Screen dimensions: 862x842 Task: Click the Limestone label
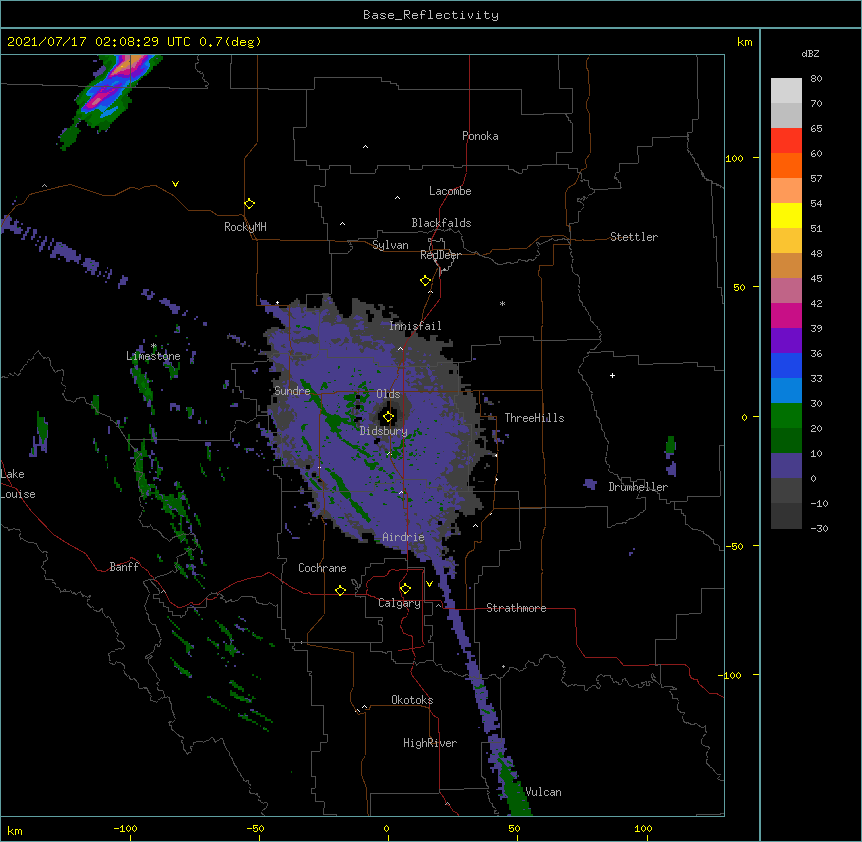click(153, 356)
